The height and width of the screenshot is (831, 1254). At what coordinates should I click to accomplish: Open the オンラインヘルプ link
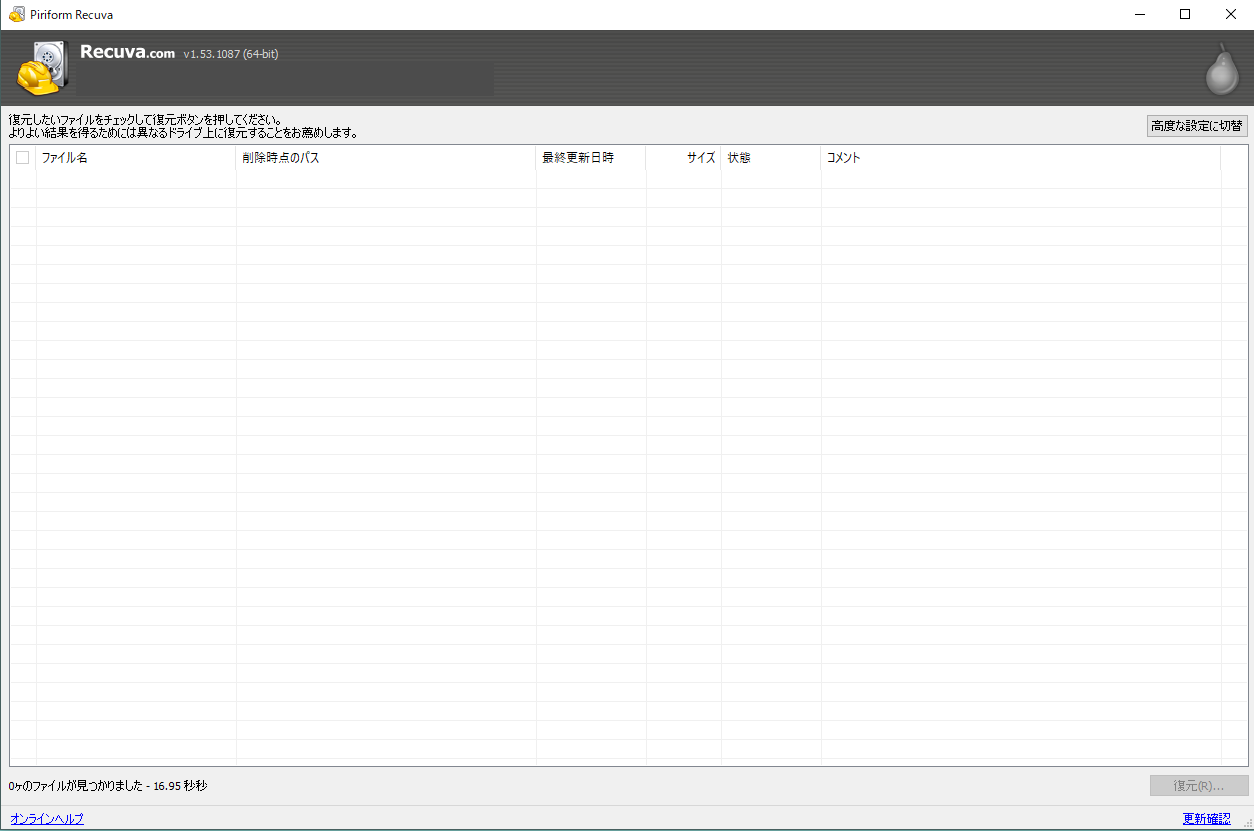click(x=47, y=819)
